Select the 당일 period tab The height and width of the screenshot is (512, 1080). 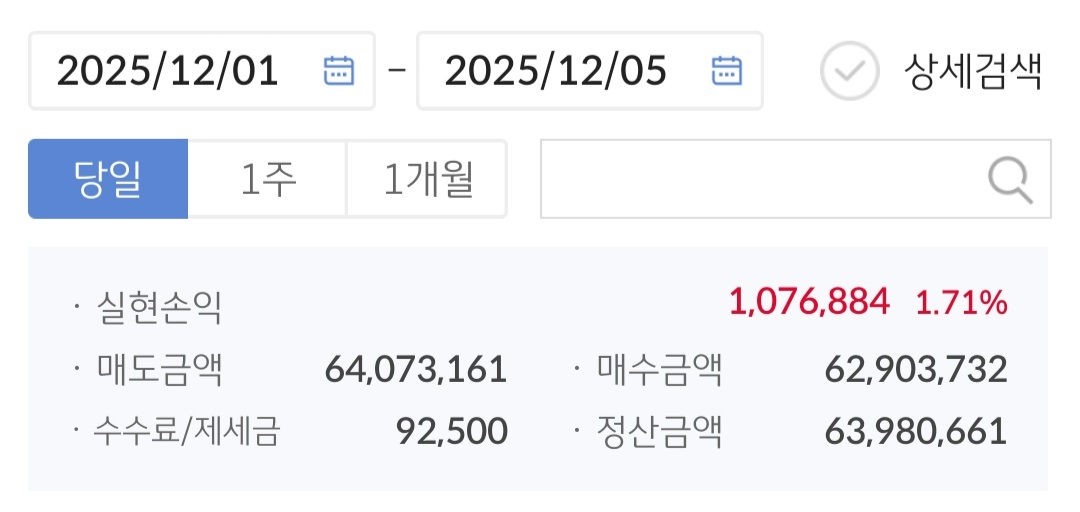coord(108,179)
